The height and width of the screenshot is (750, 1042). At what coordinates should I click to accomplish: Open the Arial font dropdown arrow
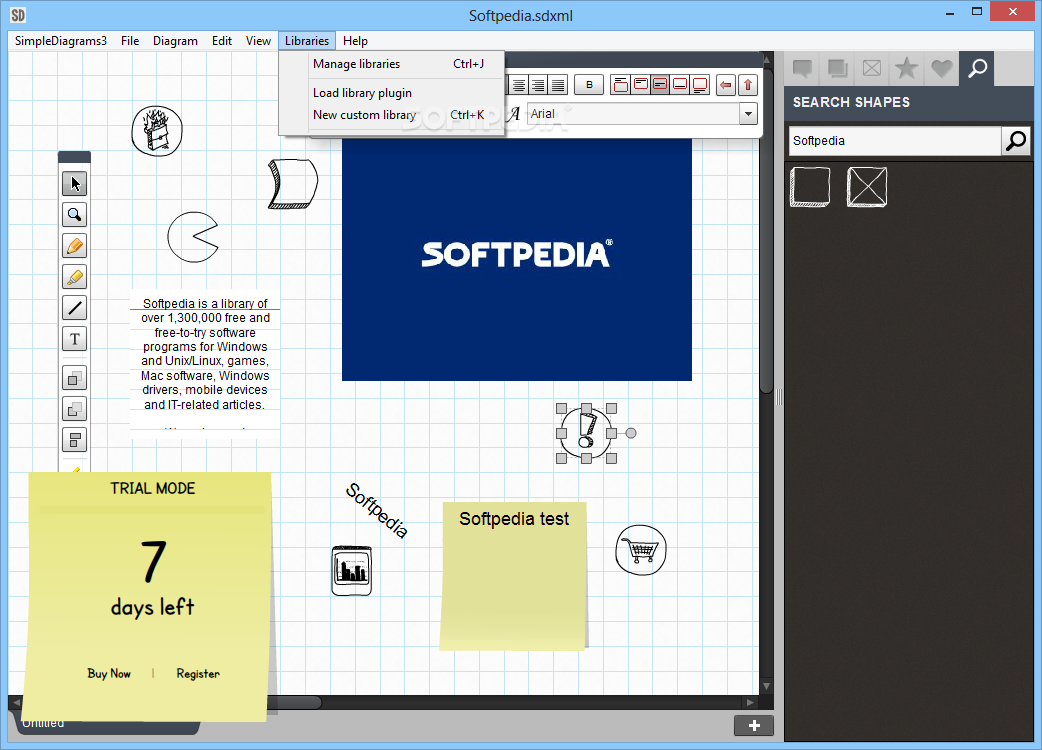pyautogui.click(x=748, y=114)
